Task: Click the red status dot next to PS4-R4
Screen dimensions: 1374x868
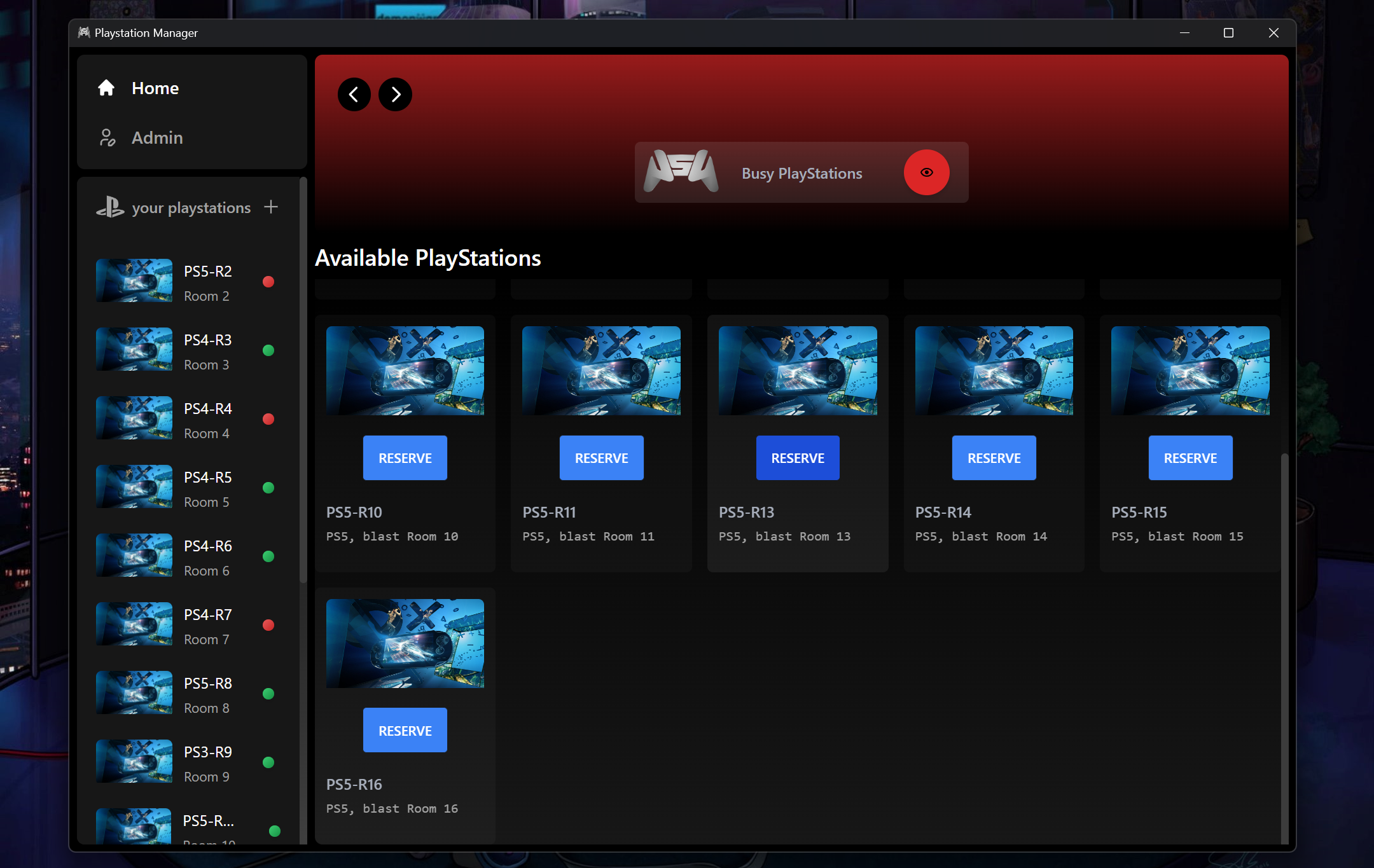Action: (x=268, y=419)
